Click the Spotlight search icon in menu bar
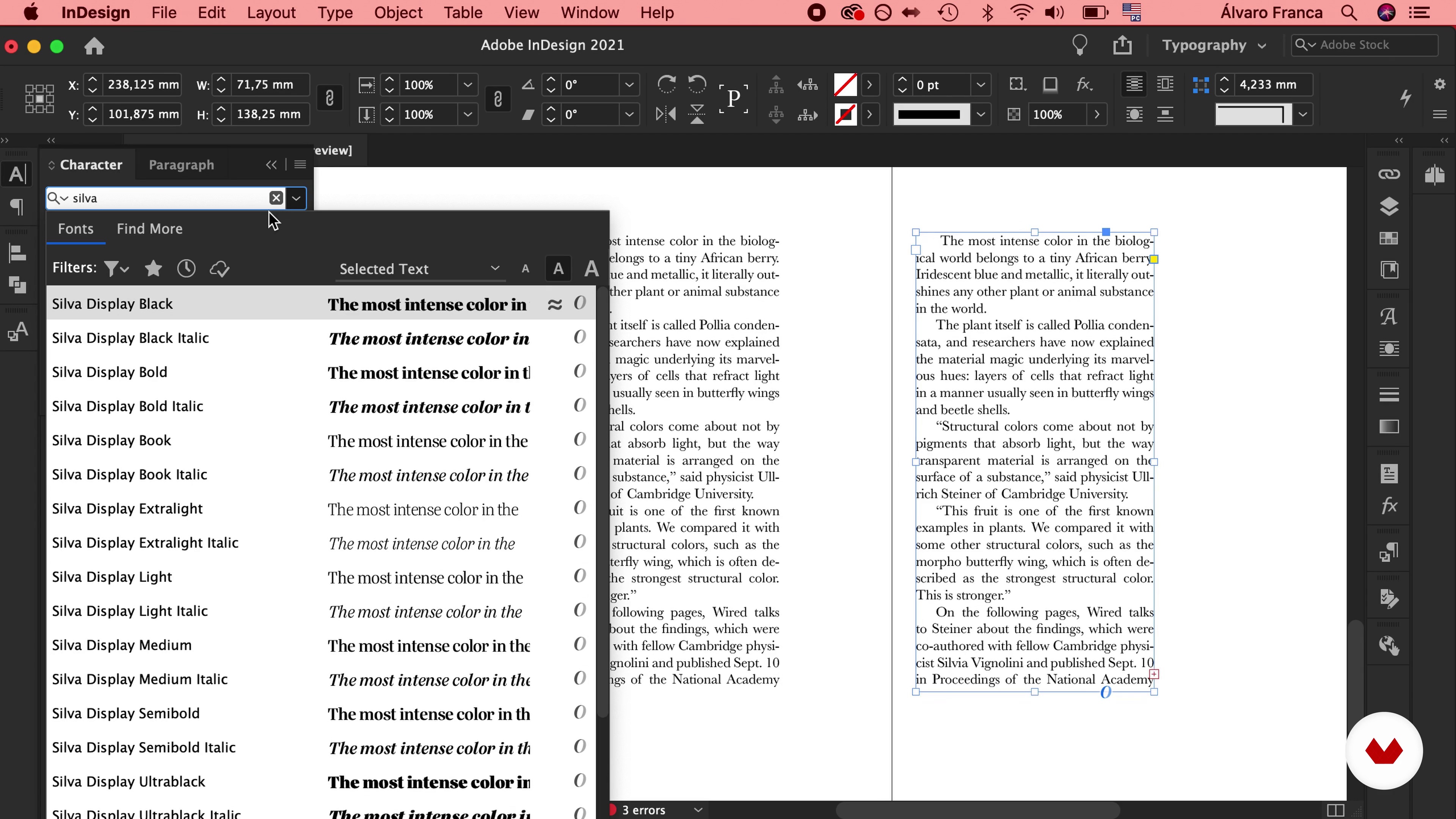Image resolution: width=1456 pixels, height=819 pixels. coord(1349,13)
